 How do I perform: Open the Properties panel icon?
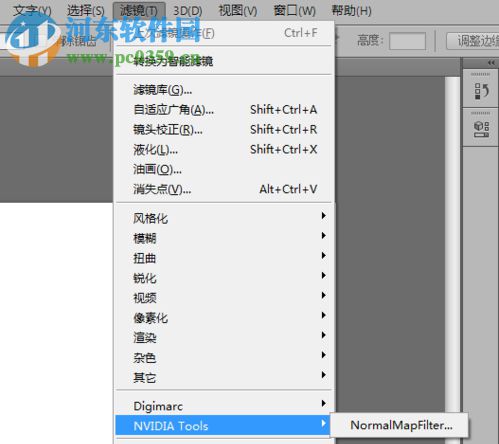click(x=481, y=129)
